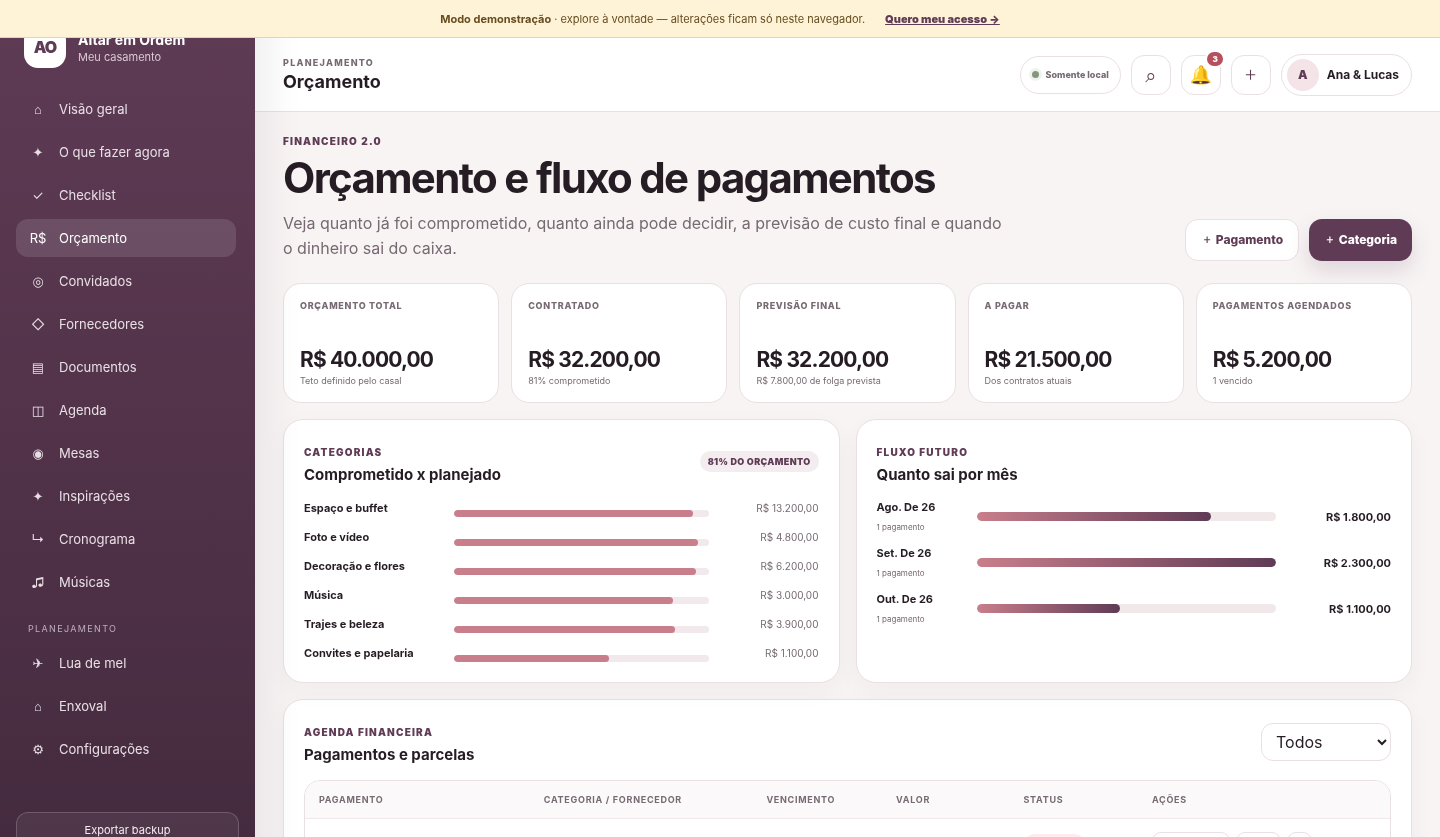The width and height of the screenshot is (1440, 837).
Task: Open notifications bell icon
Action: click(x=1201, y=75)
